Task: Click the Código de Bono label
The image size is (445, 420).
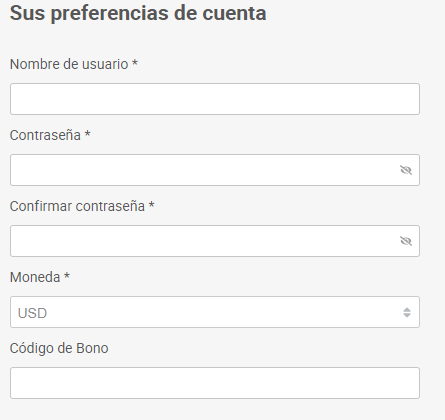Action: tap(59, 348)
